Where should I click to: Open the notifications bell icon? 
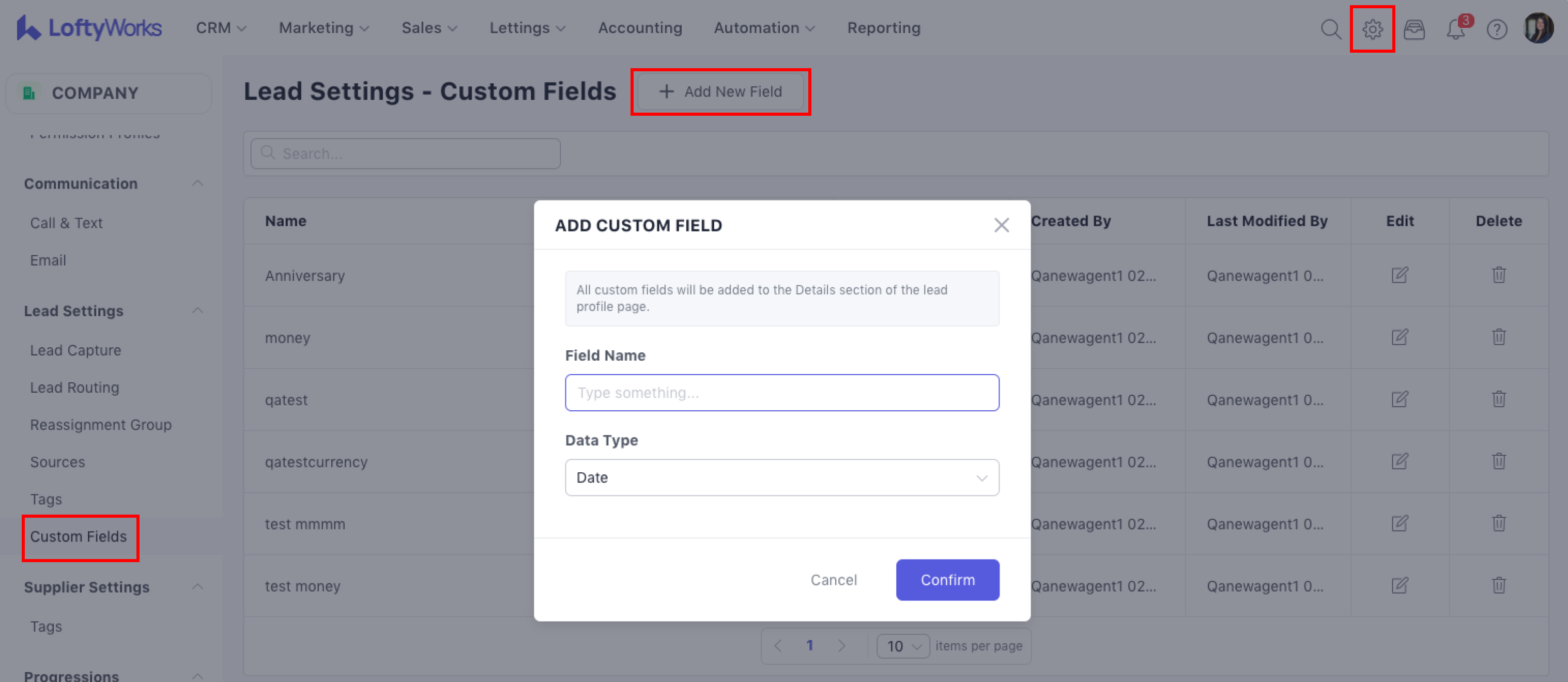click(1455, 28)
